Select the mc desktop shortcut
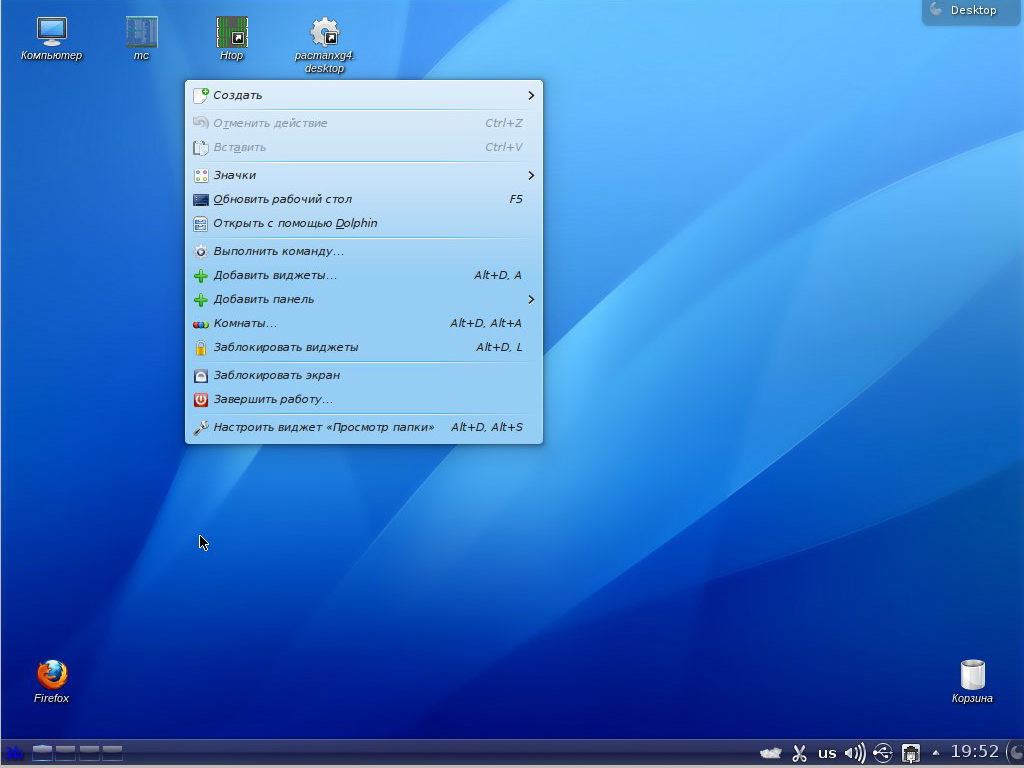Image resolution: width=1024 pixels, height=768 pixels. click(x=142, y=39)
